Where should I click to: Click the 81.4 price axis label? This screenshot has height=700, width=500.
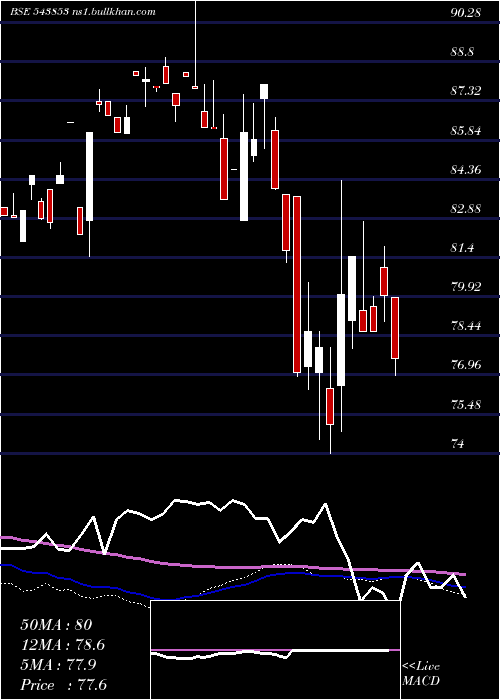pos(462,248)
